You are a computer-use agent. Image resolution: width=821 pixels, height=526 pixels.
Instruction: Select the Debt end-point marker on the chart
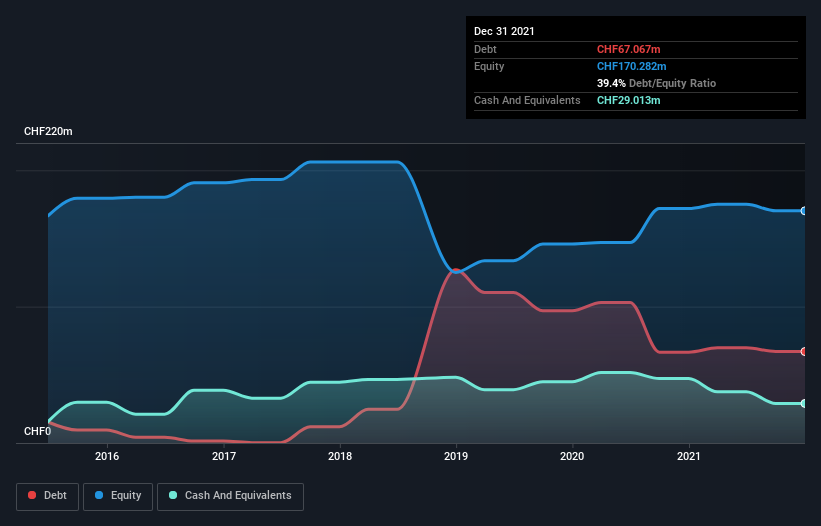pos(804,352)
